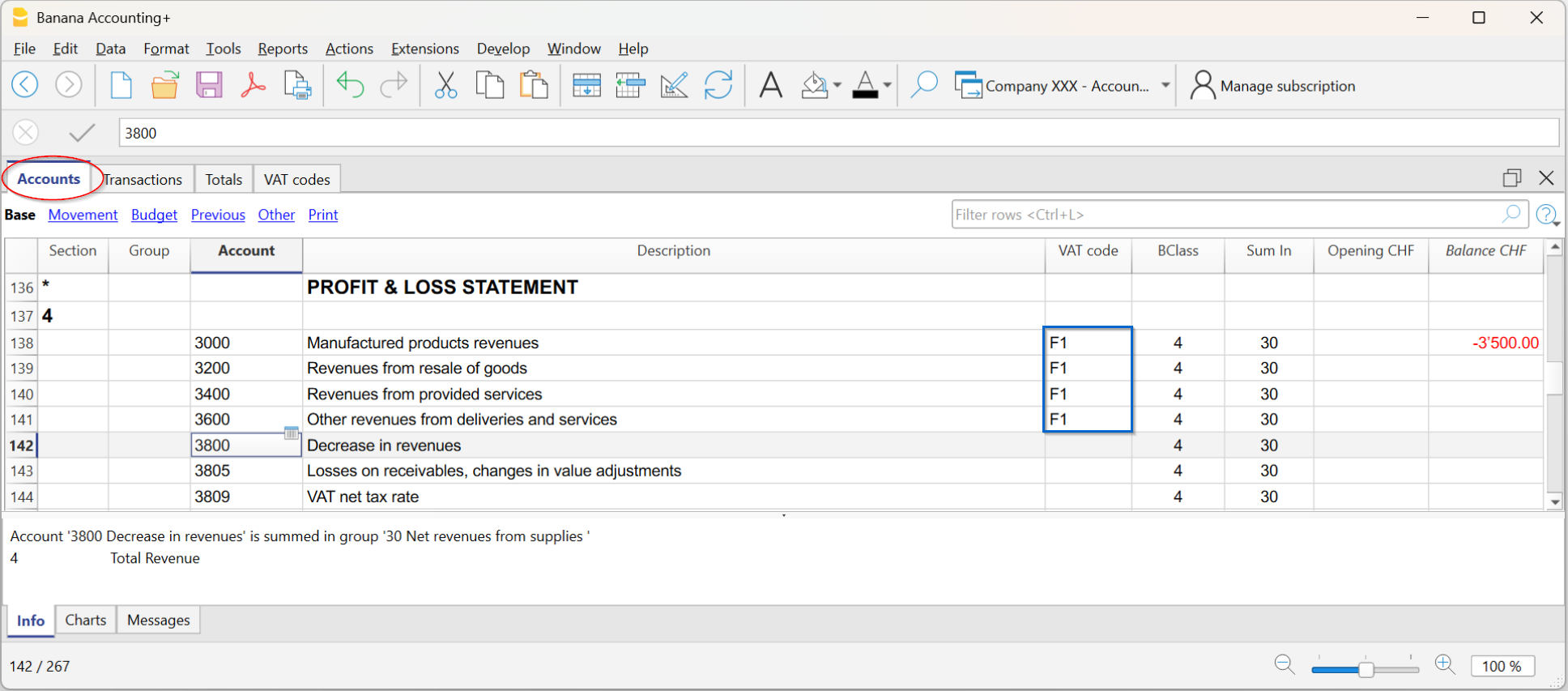Switch to the Totals tab

[x=224, y=179]
